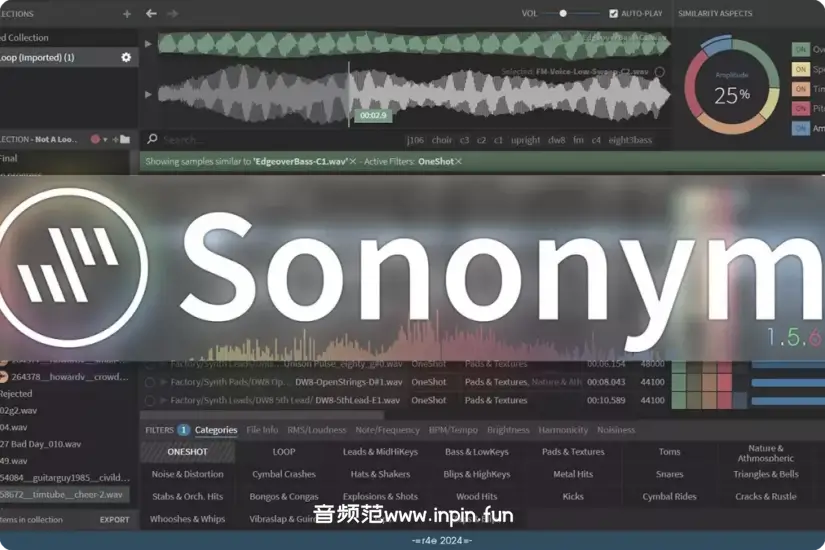Go back with the left arrow

click(x=152, y=13)
